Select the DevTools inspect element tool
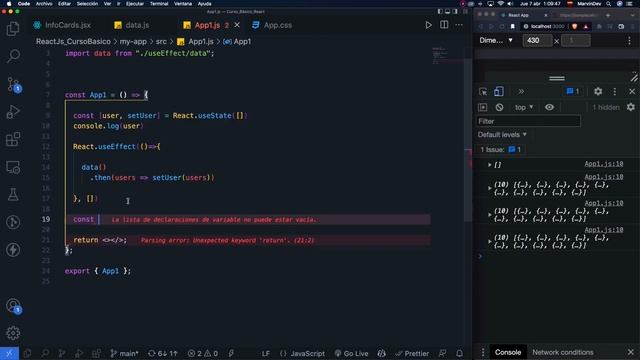This screenshot has height=360, width=640. pyautogui.click(x=483, y=91)
